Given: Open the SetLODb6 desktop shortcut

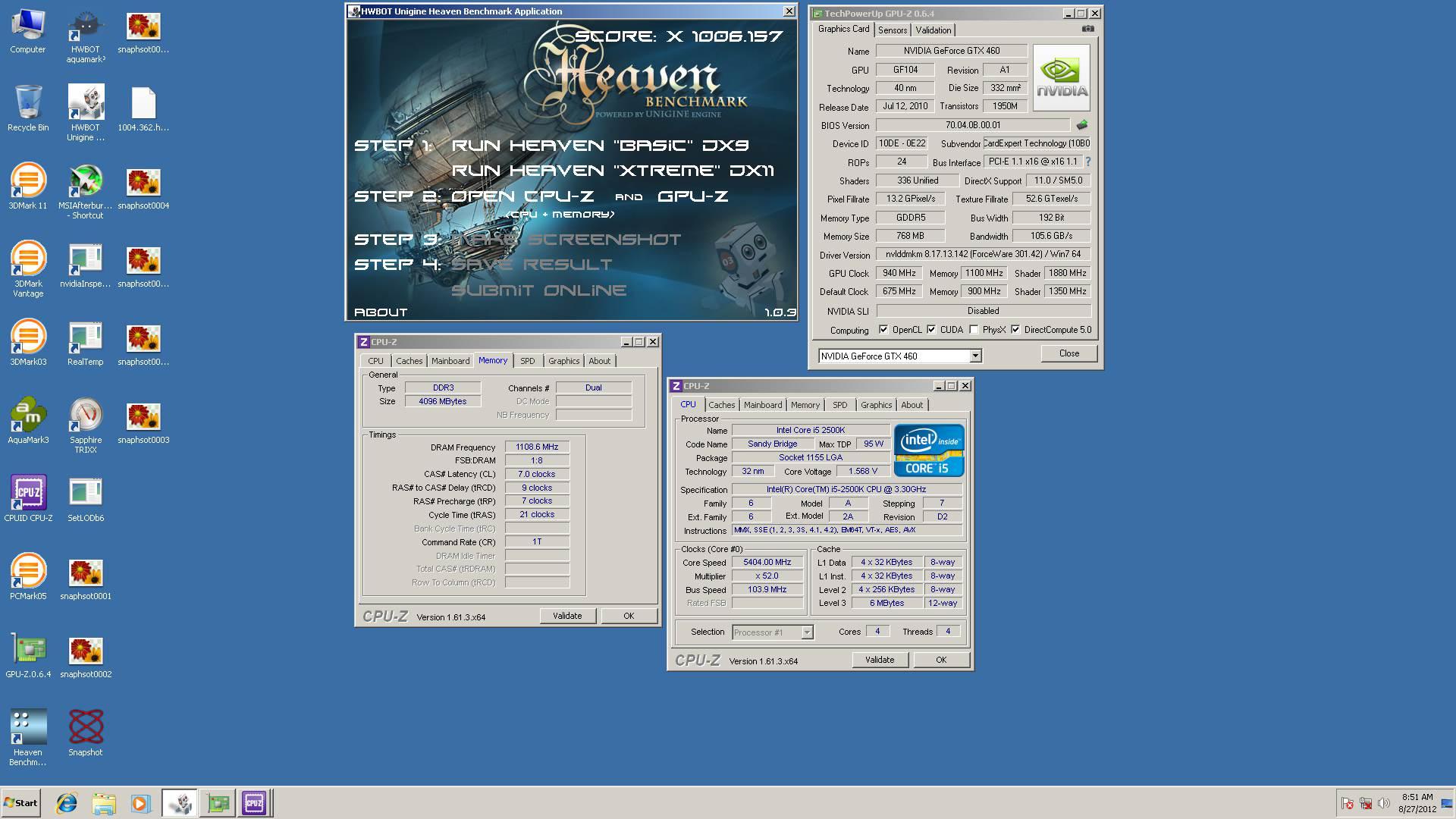Looking at the screenshot, I should tap(86, 498).
